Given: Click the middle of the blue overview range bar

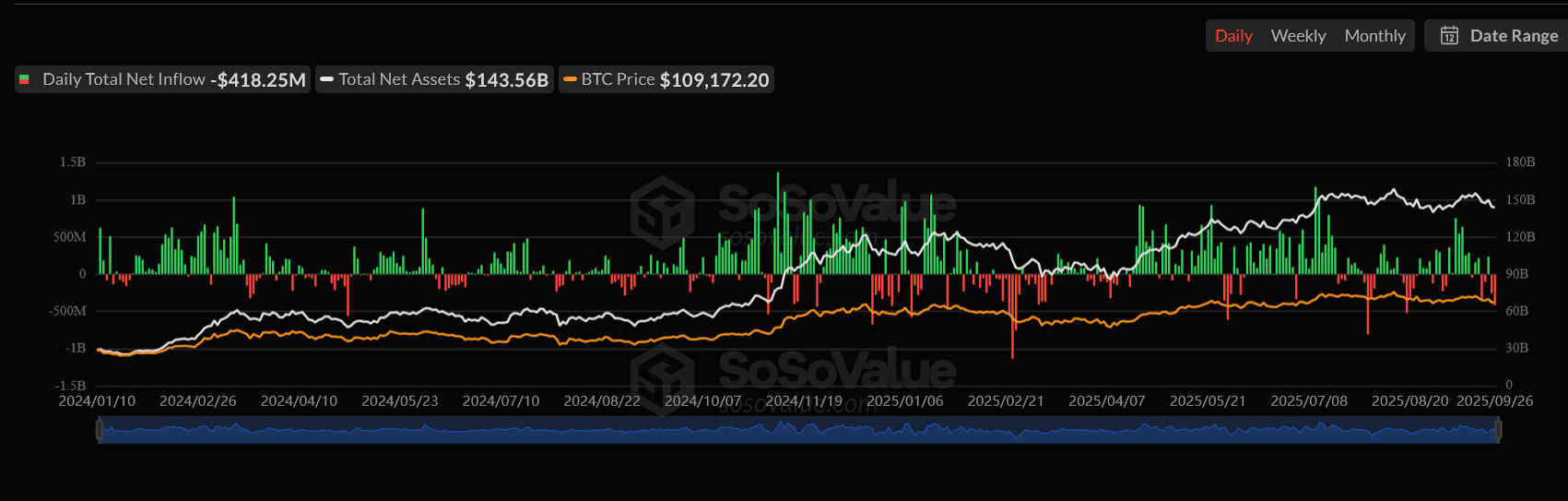Looking at the screenshot, I should point(798,430).
